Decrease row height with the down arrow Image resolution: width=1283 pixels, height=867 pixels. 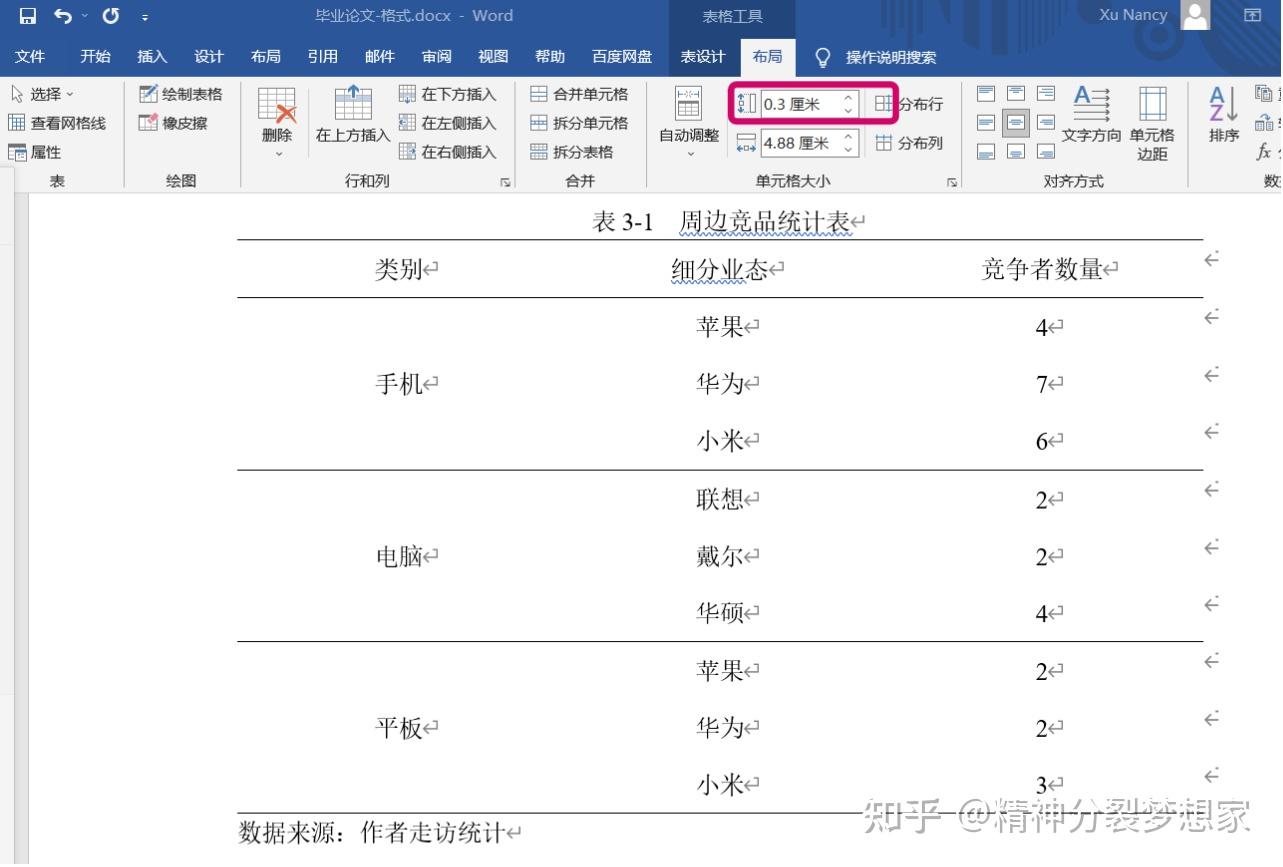848,110
